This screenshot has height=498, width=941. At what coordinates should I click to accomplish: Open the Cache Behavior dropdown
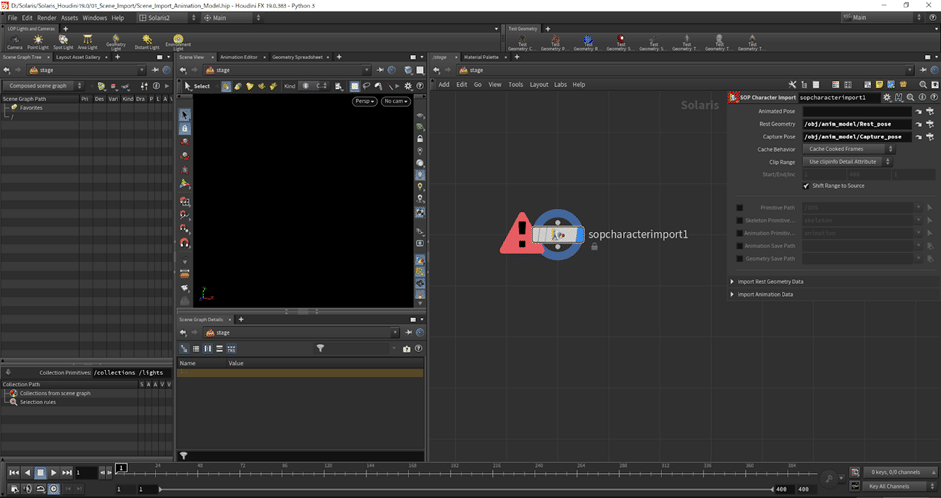click(846, 149)
